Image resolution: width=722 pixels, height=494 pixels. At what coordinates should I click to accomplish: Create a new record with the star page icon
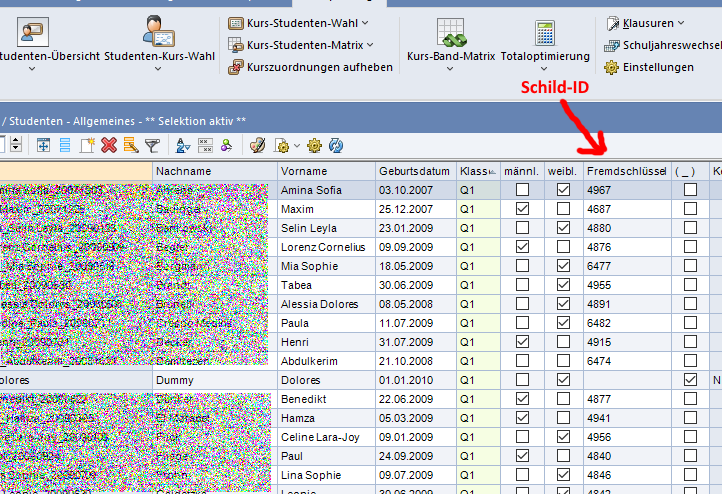87,145
